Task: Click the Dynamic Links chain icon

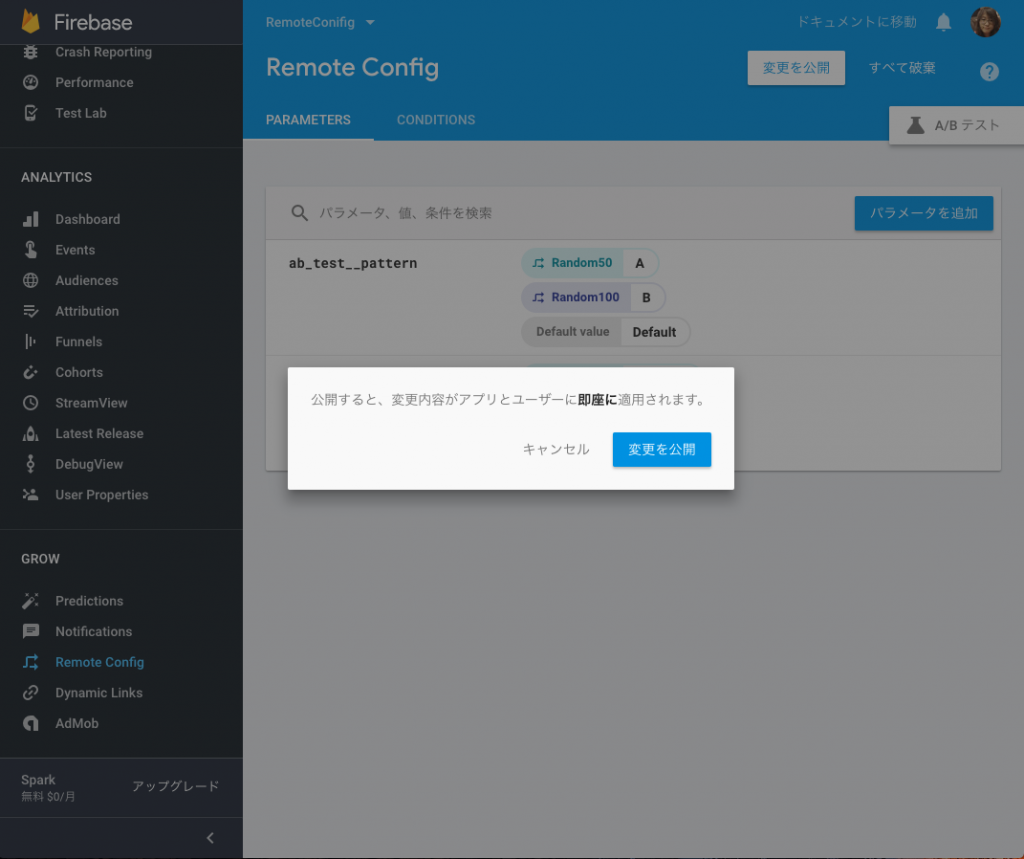Action: coord(31,692)
